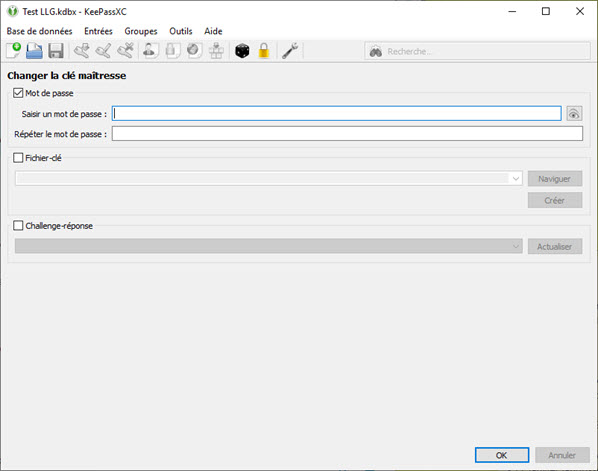The image size is (598, 471).
Task: Expand the key file path dropdown
Action: click(x=516, y=178)
